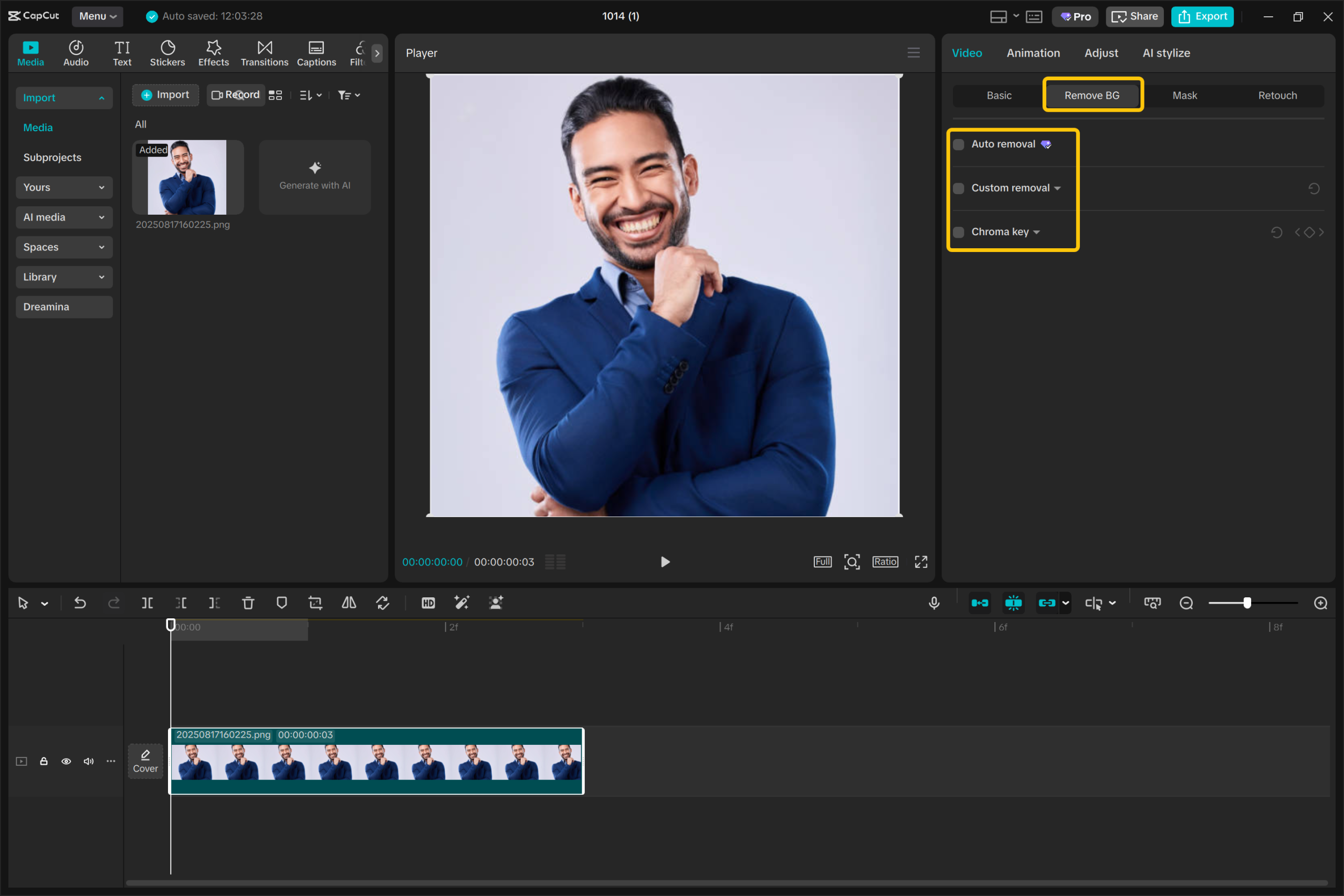Click the Crop icon in timeline toolbar
This screenshot has width=1344, height=896.
[x=316, y=603]
